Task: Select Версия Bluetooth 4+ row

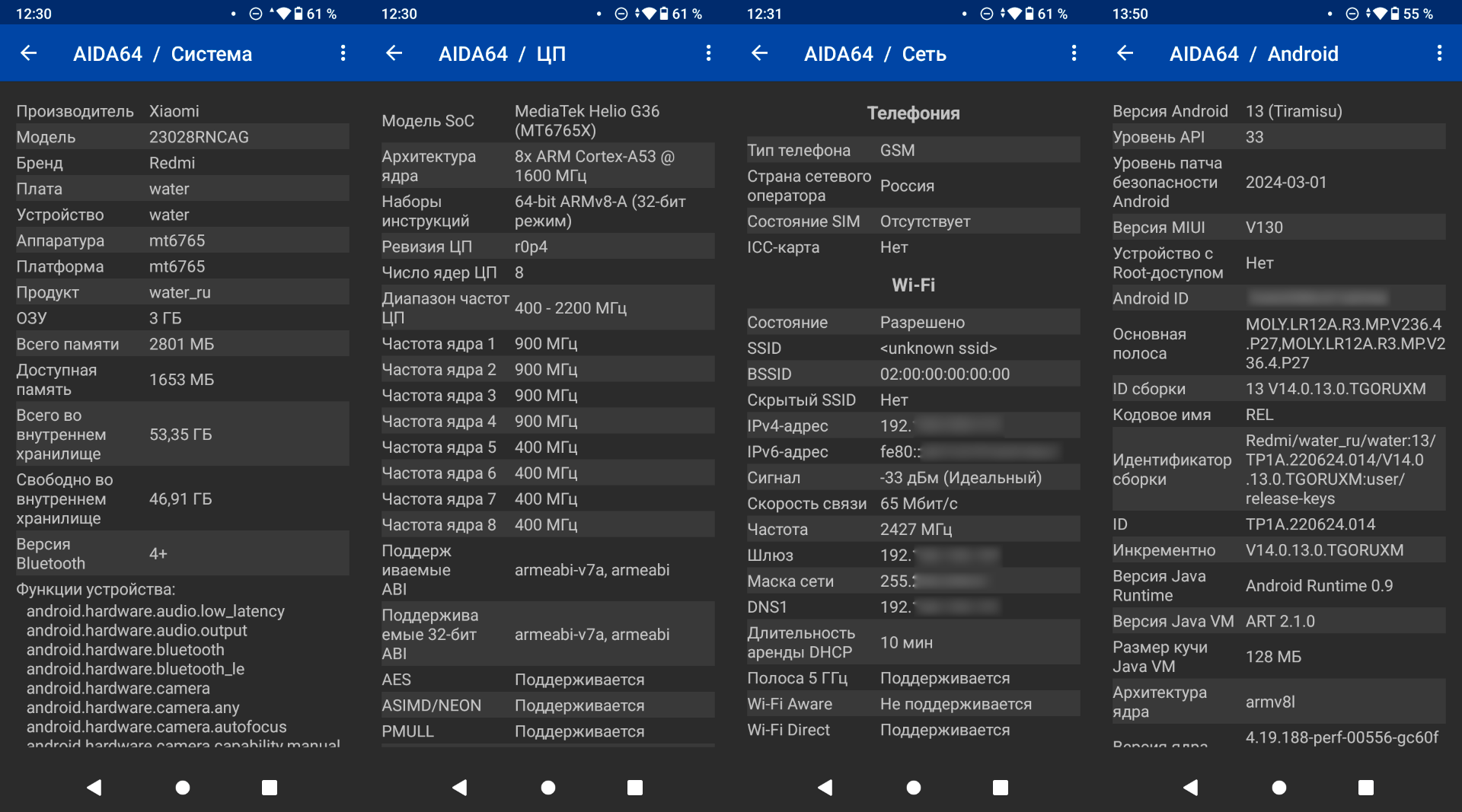Action: pyautogui.click(x=183, y=554)
